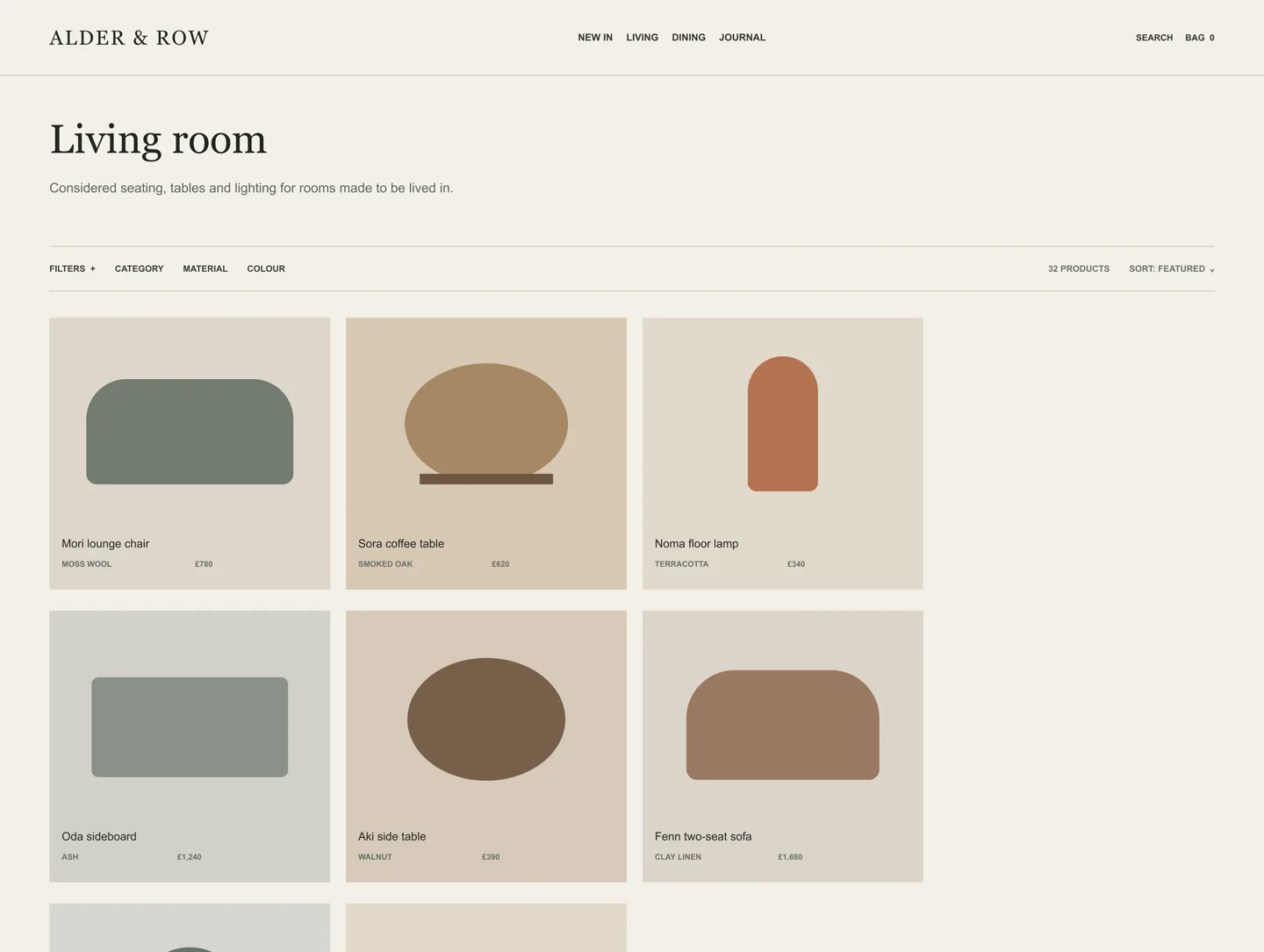Click the Smoked Oak material label
The width and height of the screenshot is (1264, 952).
(385, 564)
